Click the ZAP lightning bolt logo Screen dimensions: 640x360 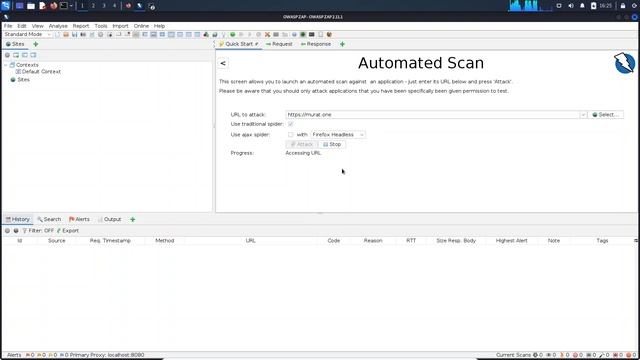[624, 63]
